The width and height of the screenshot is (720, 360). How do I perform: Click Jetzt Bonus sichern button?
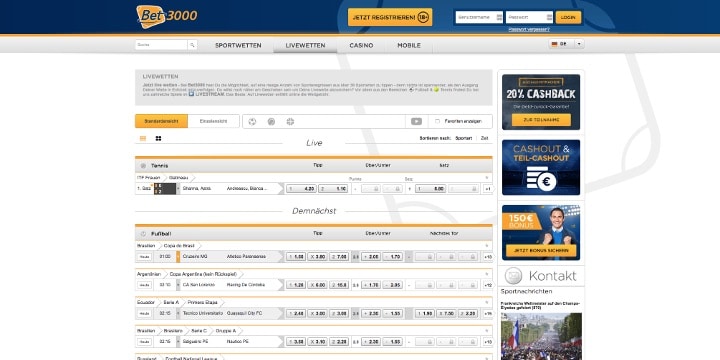pos(541,251)
